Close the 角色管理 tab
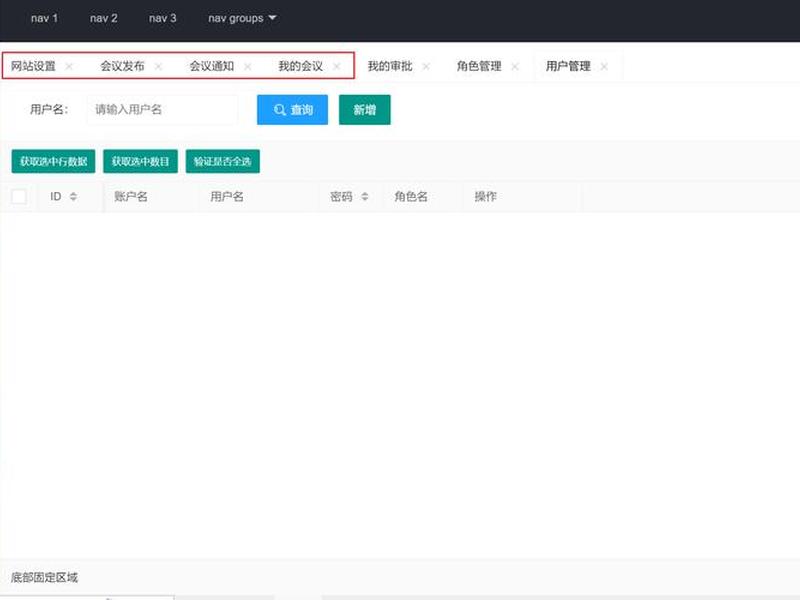The image size is (800, 600). pos(515,66)
